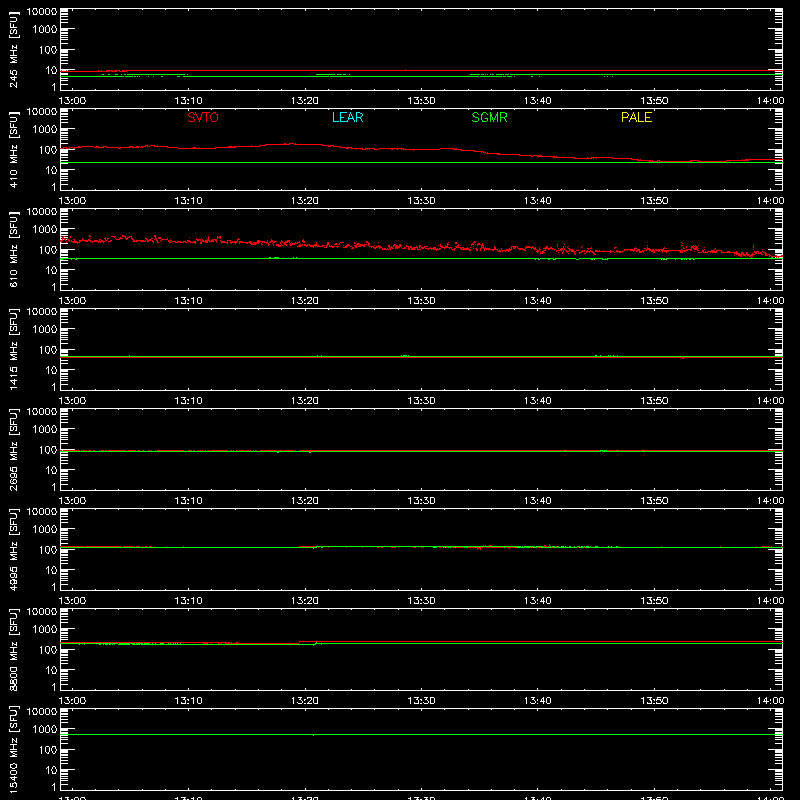The width and height of the screenshot is (800, 800).
Task: Click the 13:10 time label below 410 MHz plot
Action: coord(188,201)
